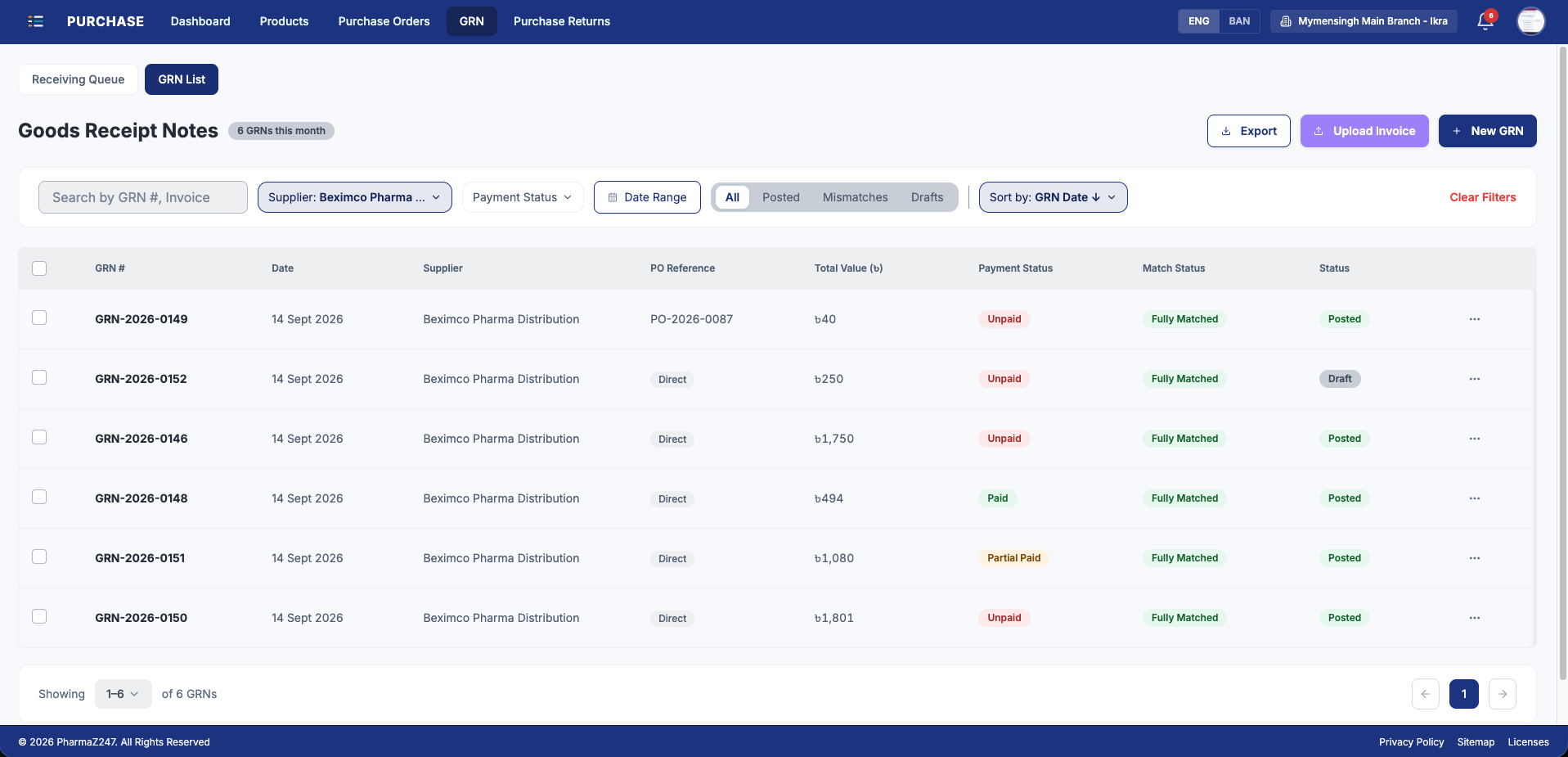The image size is (1568, 757).
Task: Open row actions for GRN-2026-0150
Action: 1474,618
